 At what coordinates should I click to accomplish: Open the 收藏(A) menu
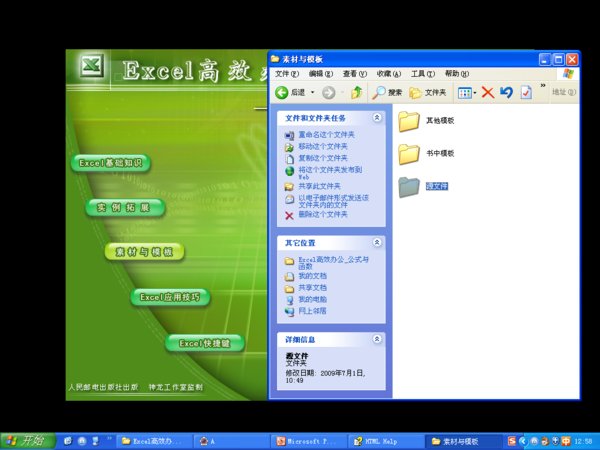(388, 73)
